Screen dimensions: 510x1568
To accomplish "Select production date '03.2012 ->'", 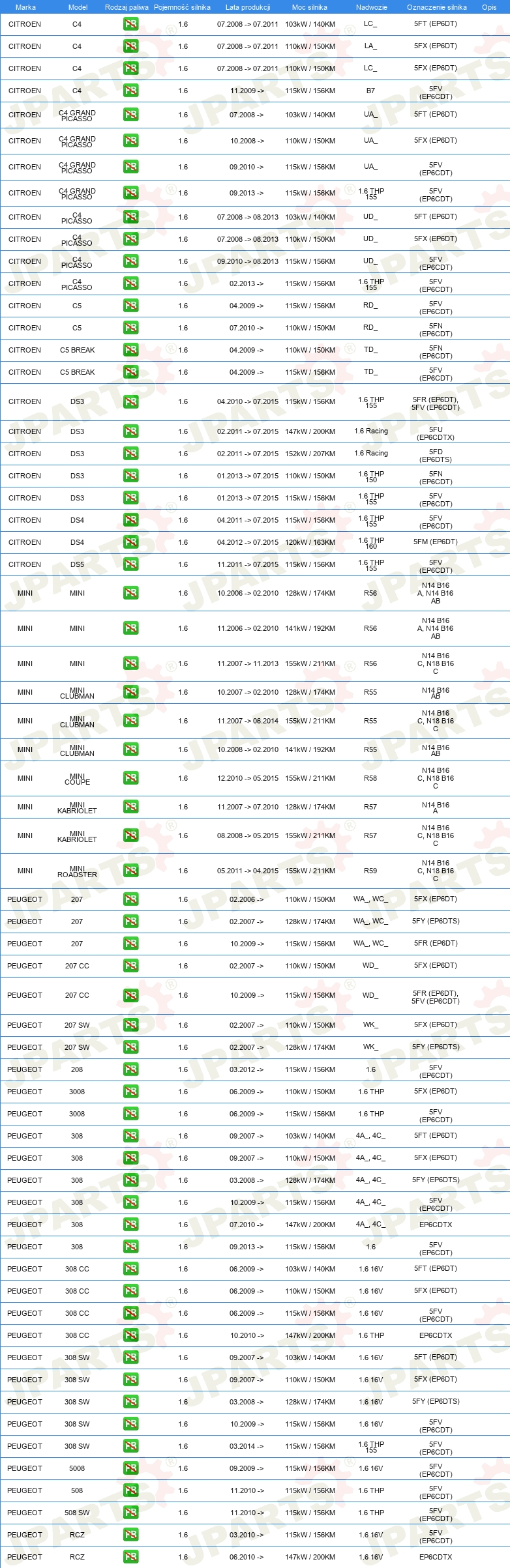I will click(247, 1069).
